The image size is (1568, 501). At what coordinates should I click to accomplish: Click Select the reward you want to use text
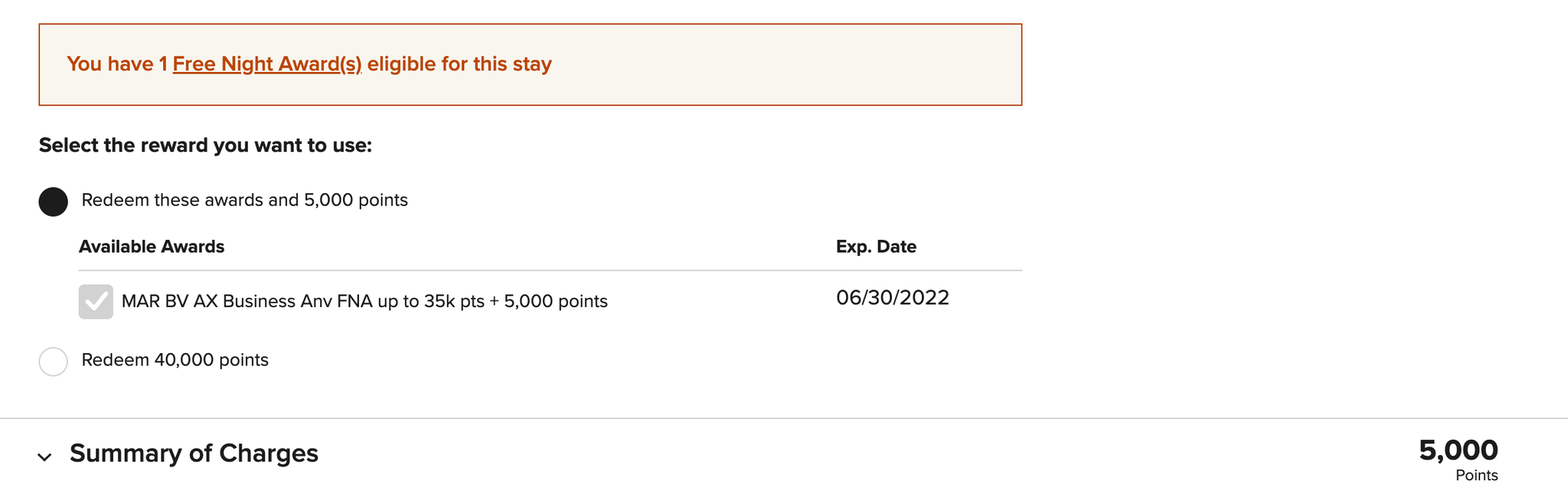click(204, 145)
